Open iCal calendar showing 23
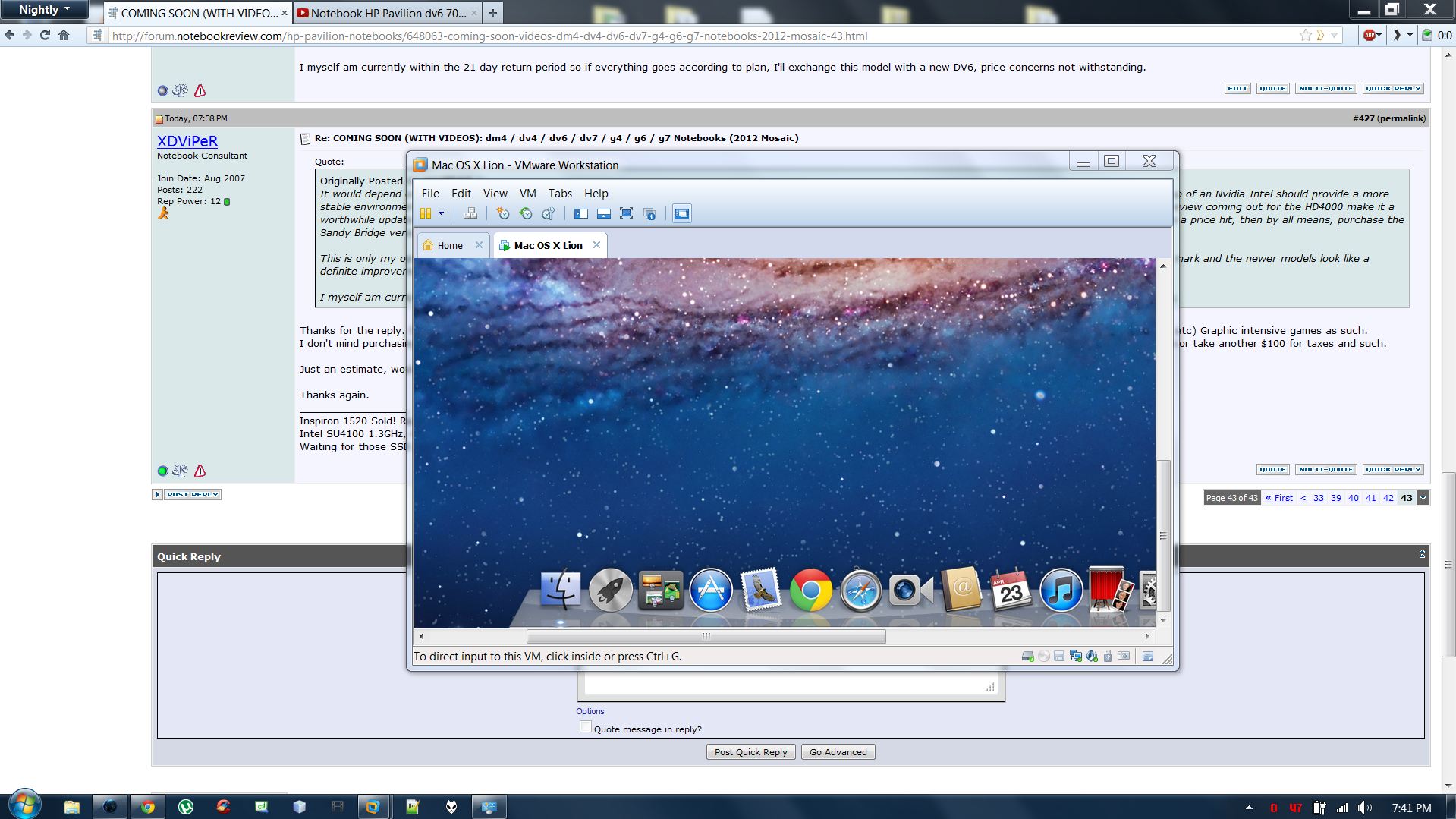Viewport: 1456px width, 819px height. point(1011,590)
